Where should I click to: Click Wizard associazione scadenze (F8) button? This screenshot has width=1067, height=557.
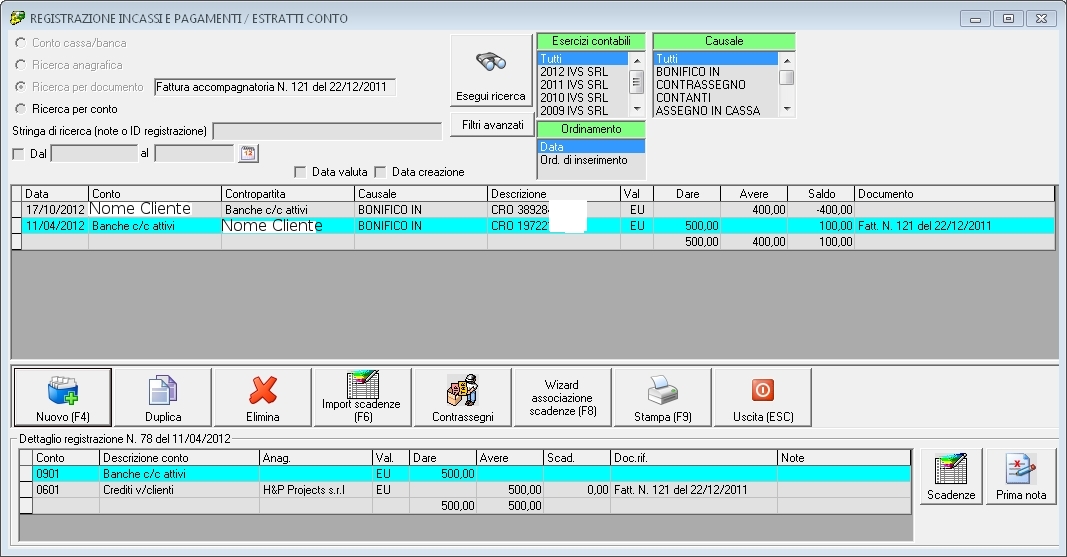(562, 398)
